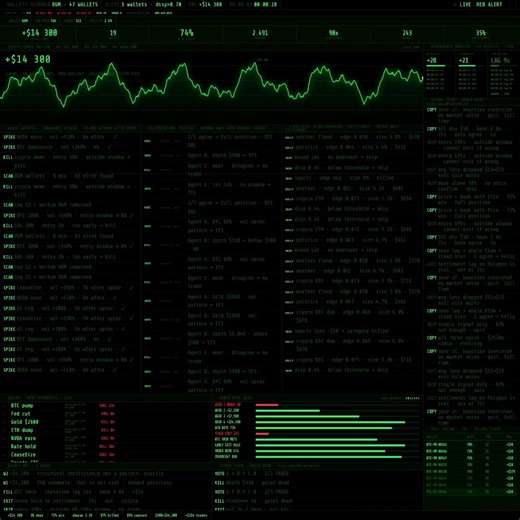
Task: Select the 35% stat card
Action: click(481, 34)
